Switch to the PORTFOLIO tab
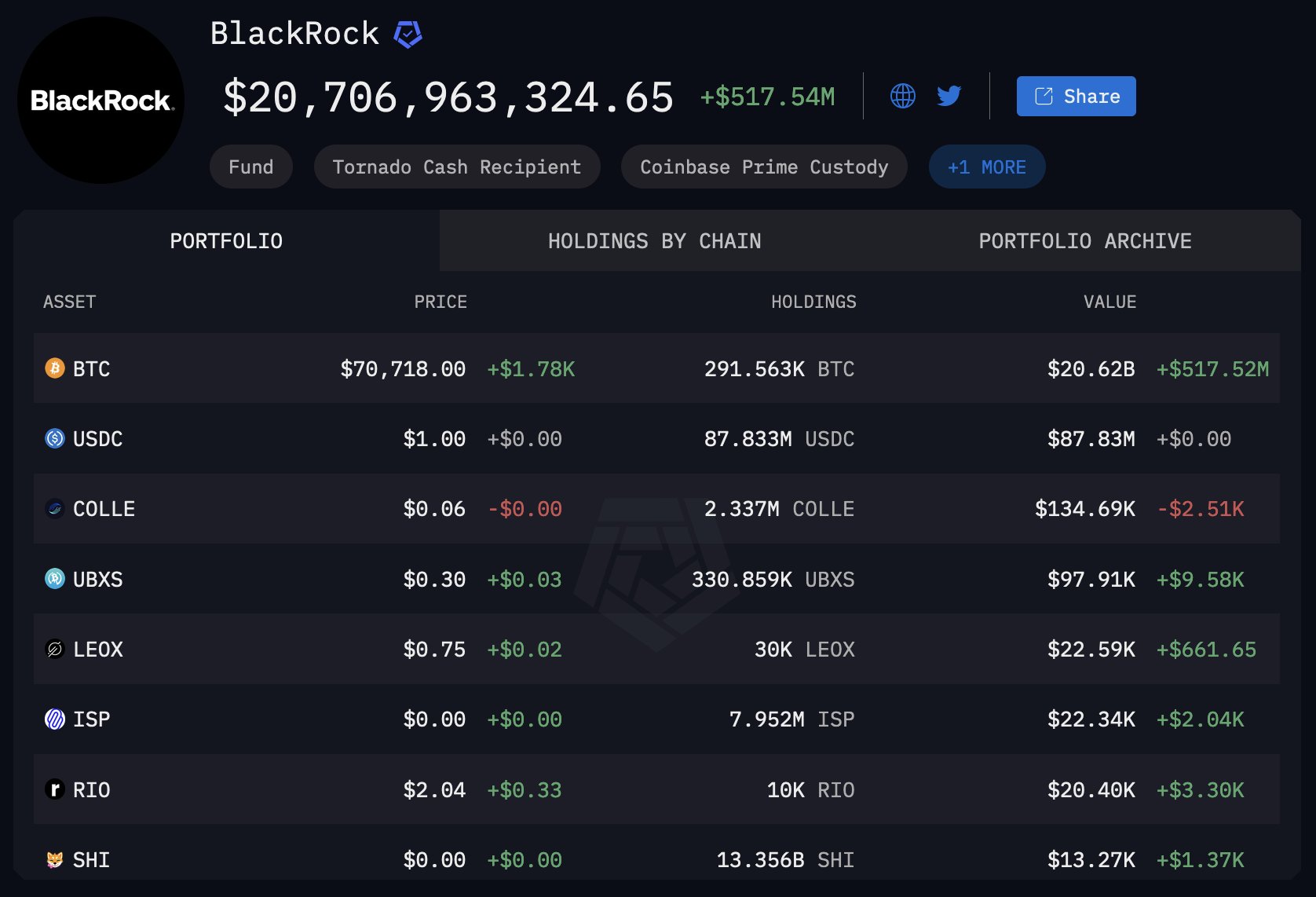This screenshot has height=897, width=1316. click(x=226, y=240)
